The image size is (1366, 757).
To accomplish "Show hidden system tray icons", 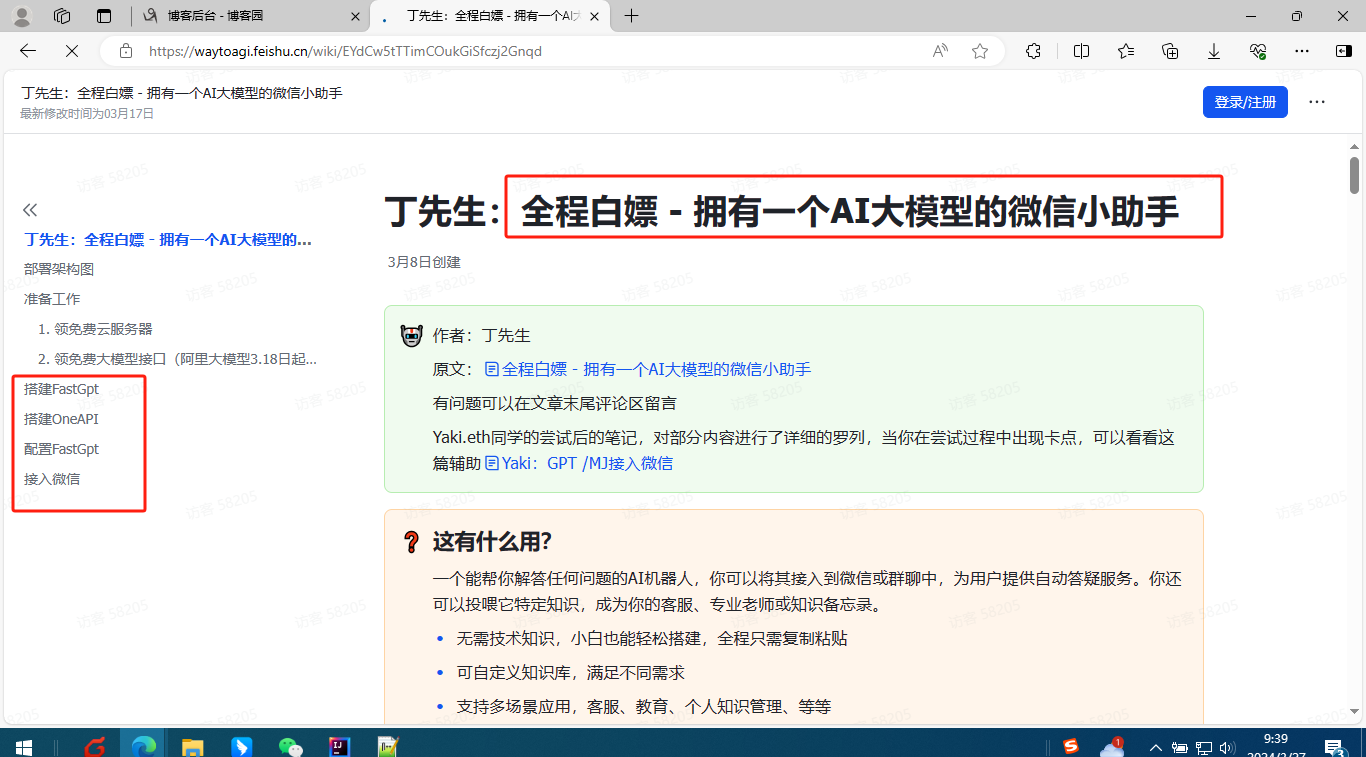I will pos(1156,747).
